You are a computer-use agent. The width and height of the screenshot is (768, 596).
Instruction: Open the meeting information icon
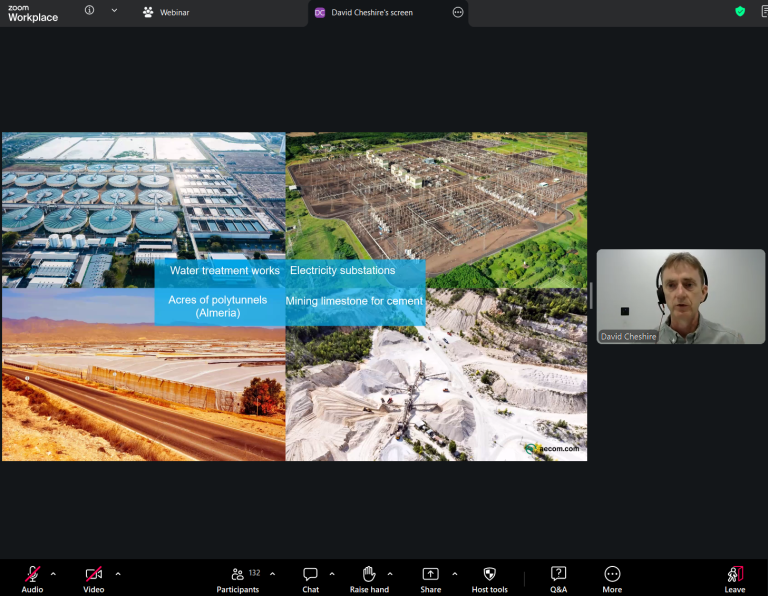[x=89, y=10]
